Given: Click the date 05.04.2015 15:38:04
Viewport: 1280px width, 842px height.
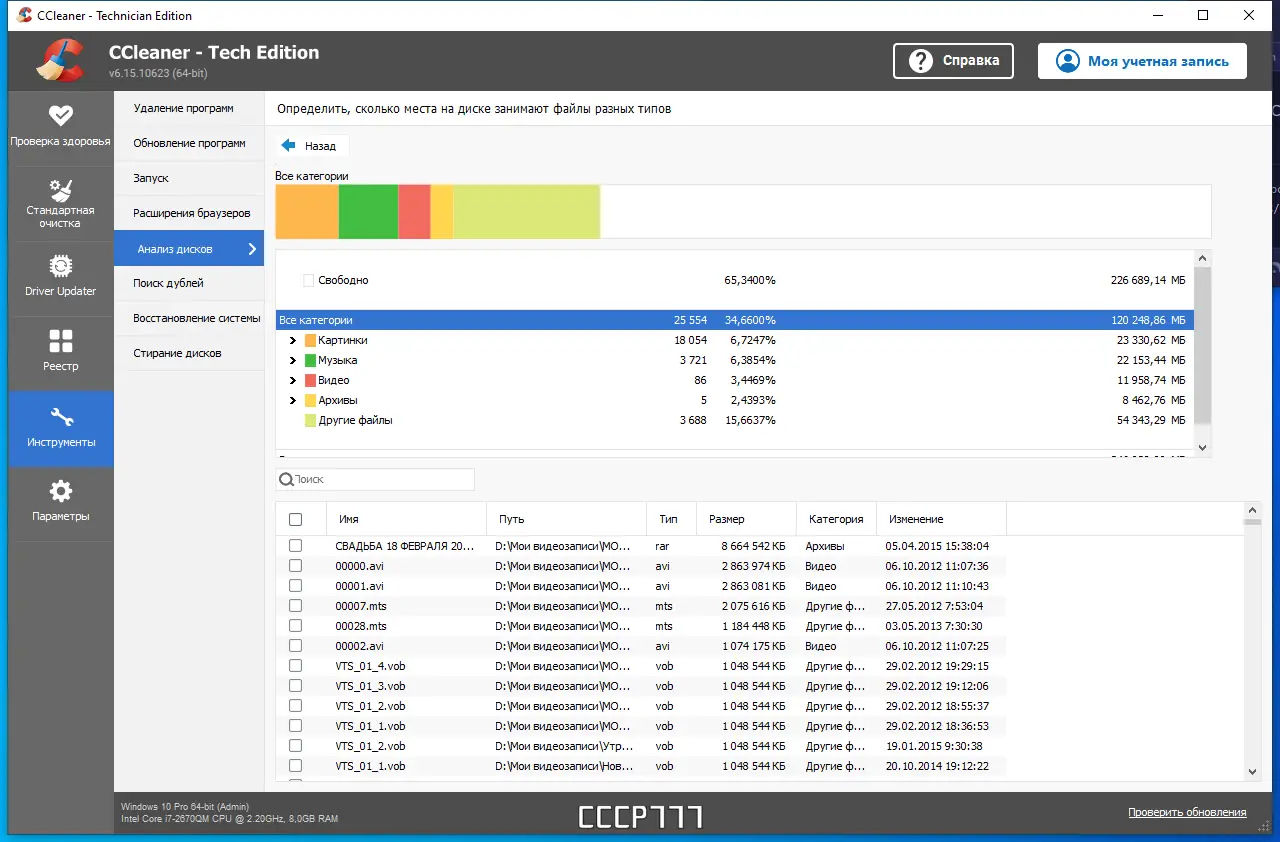Looking at the screenshot, I should [x=937, y=546].
